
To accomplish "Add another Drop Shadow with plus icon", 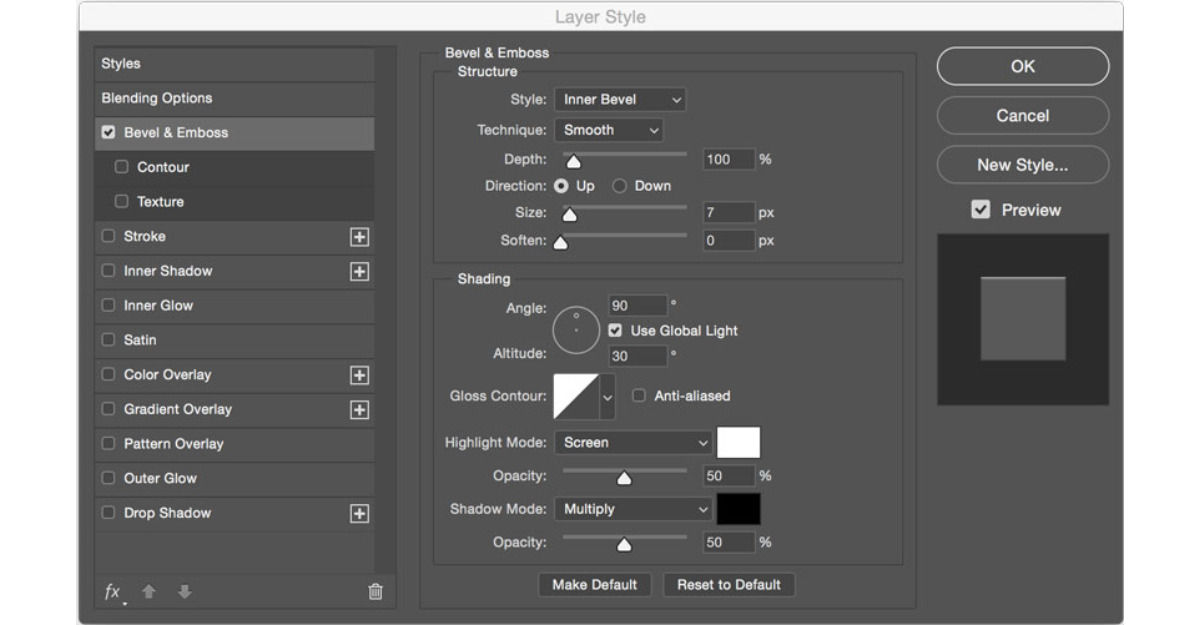I will [359, 514].
